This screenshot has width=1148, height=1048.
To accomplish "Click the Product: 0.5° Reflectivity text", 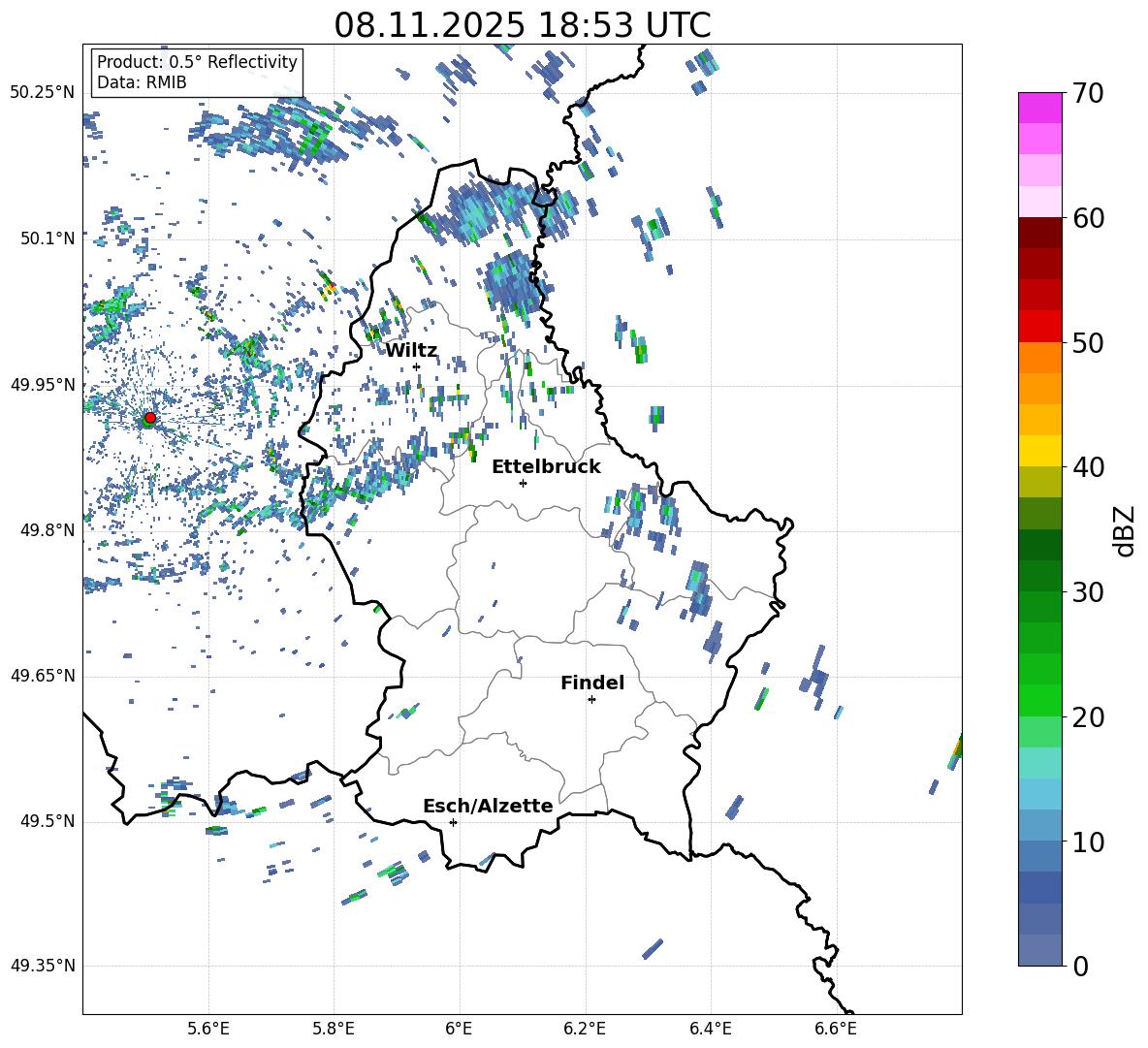I will [197, 63].
